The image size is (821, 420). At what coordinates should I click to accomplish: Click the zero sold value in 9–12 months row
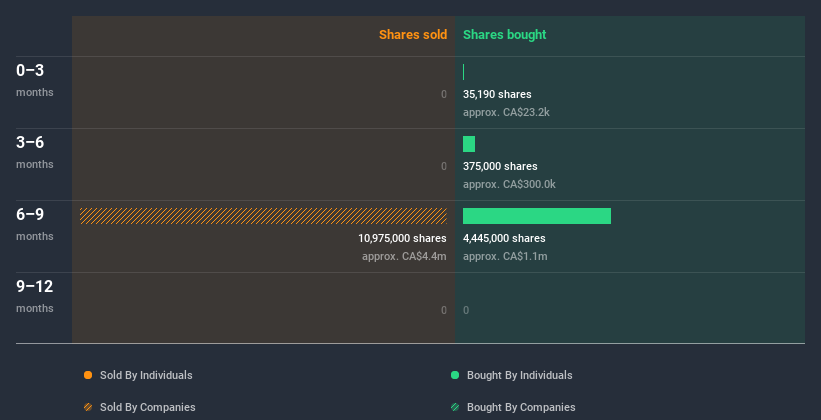444,310
